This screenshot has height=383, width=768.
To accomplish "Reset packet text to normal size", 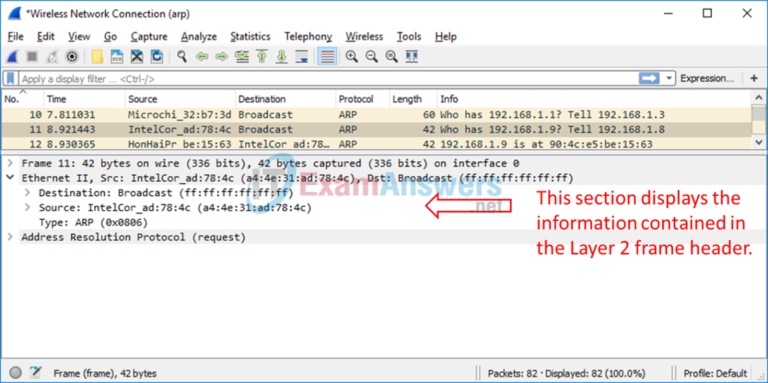I will [x=392, y=57].
